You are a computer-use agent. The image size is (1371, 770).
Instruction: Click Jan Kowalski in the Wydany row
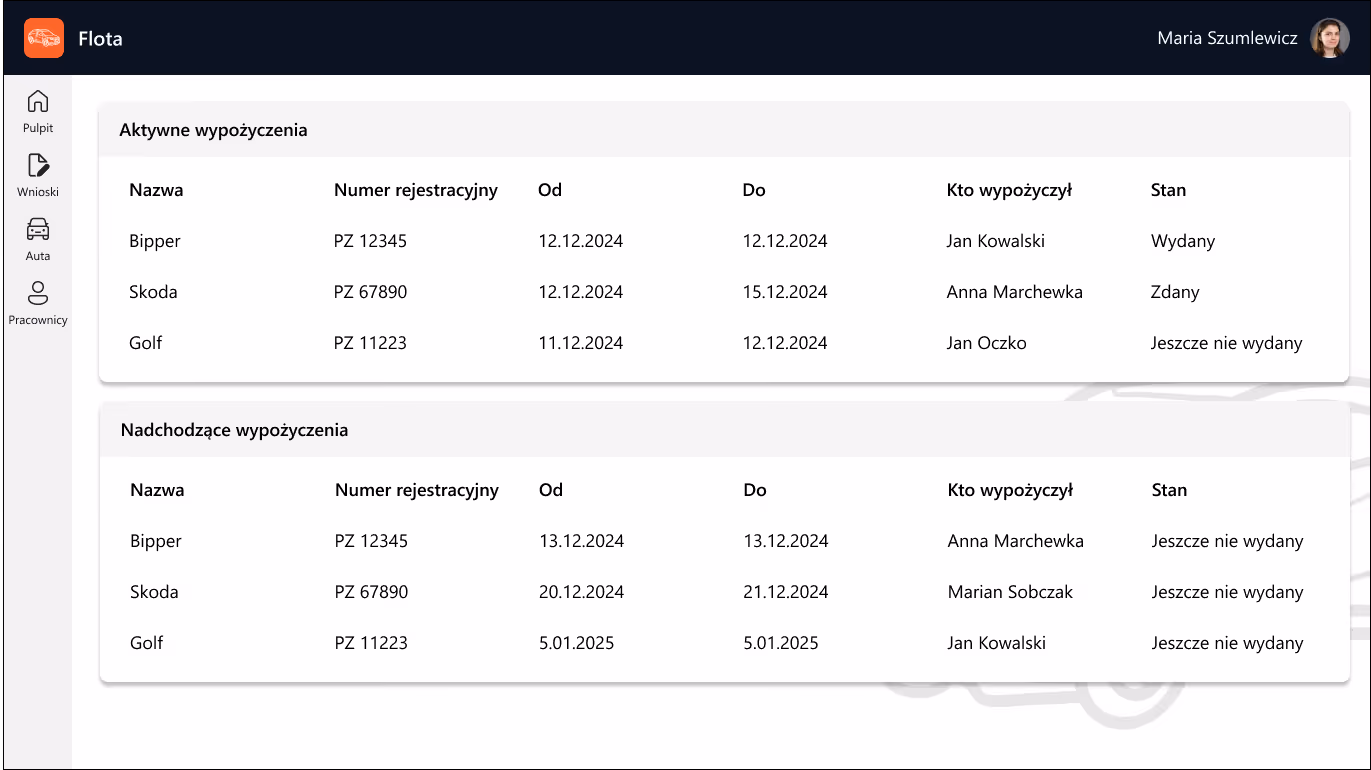point(996,241)
